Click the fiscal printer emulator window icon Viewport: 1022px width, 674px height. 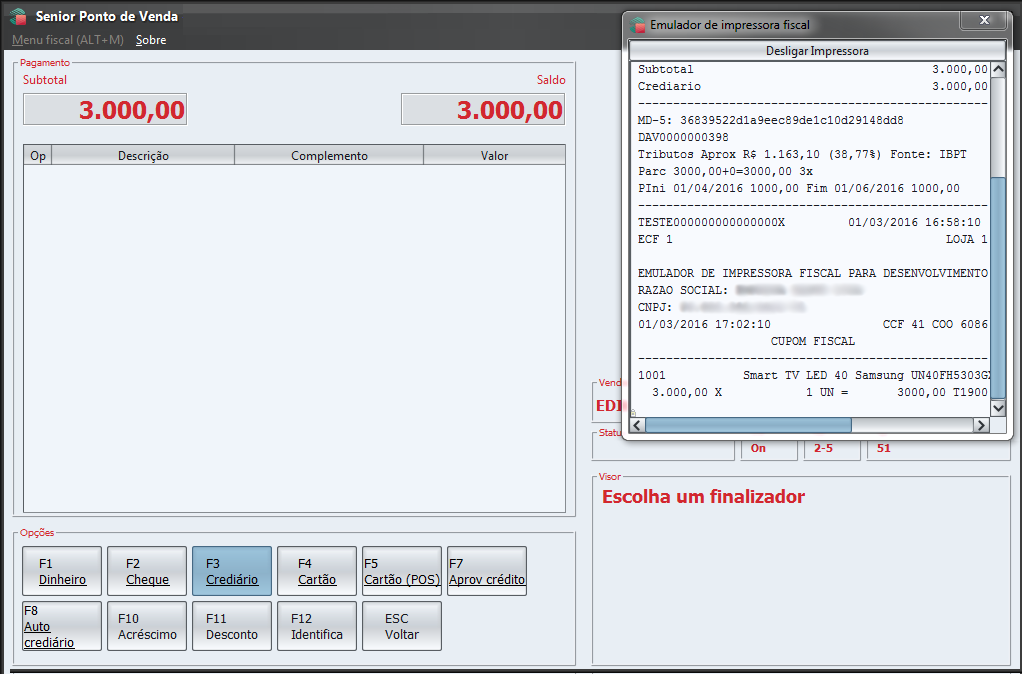coord(637,25)
